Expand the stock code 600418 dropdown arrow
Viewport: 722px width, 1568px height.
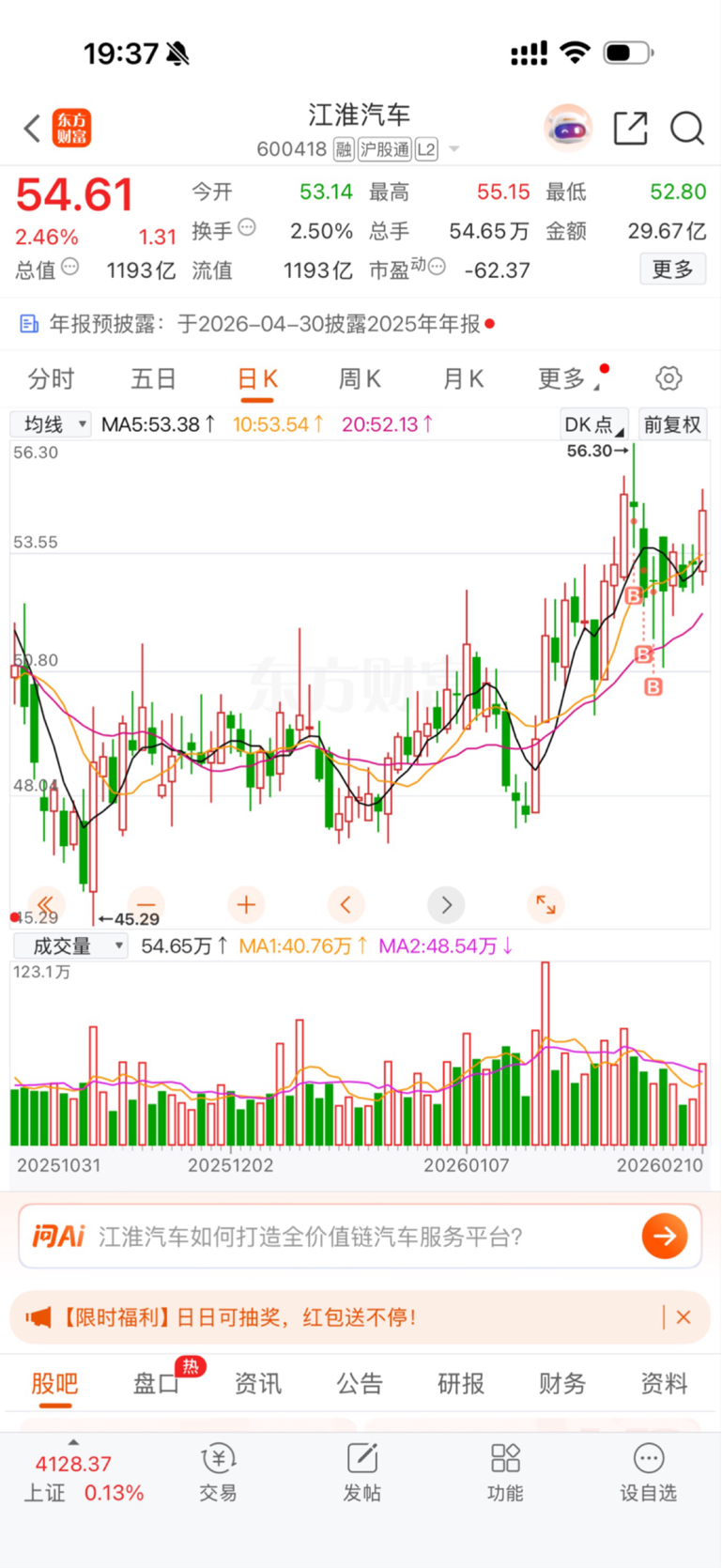(x=454, y=149)
